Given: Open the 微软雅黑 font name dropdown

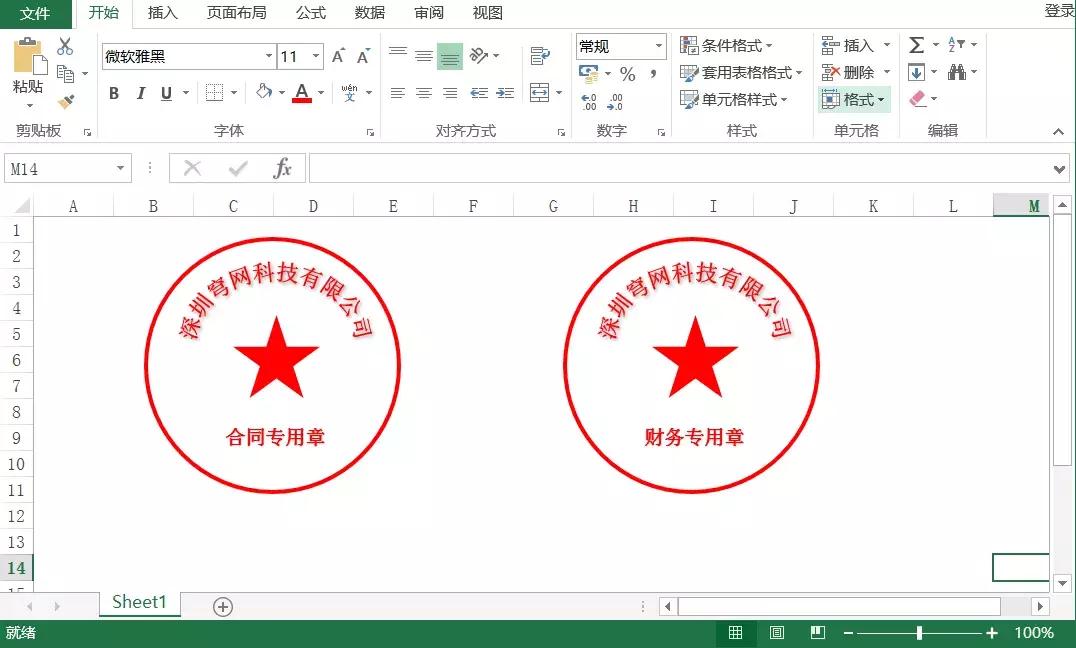Looking at the screenshot, I should point(268,56).
